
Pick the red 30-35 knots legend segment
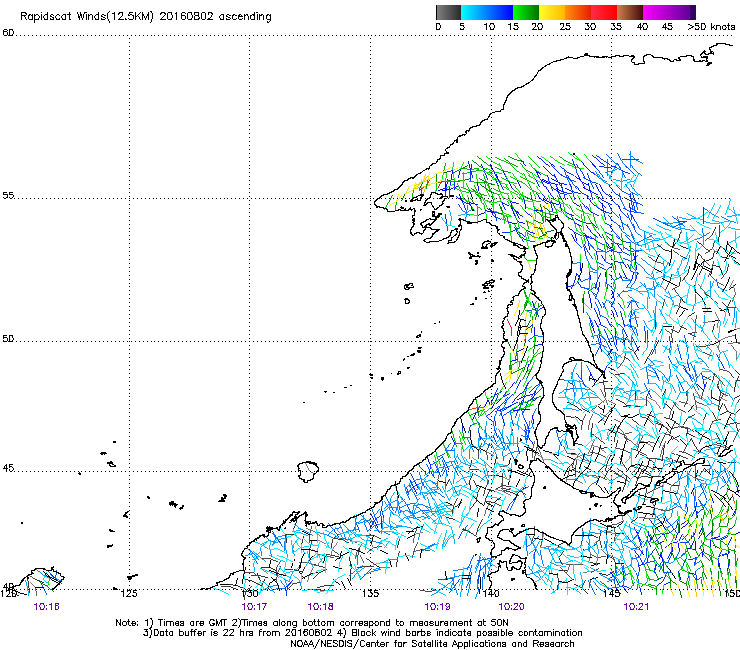point(604,12)
